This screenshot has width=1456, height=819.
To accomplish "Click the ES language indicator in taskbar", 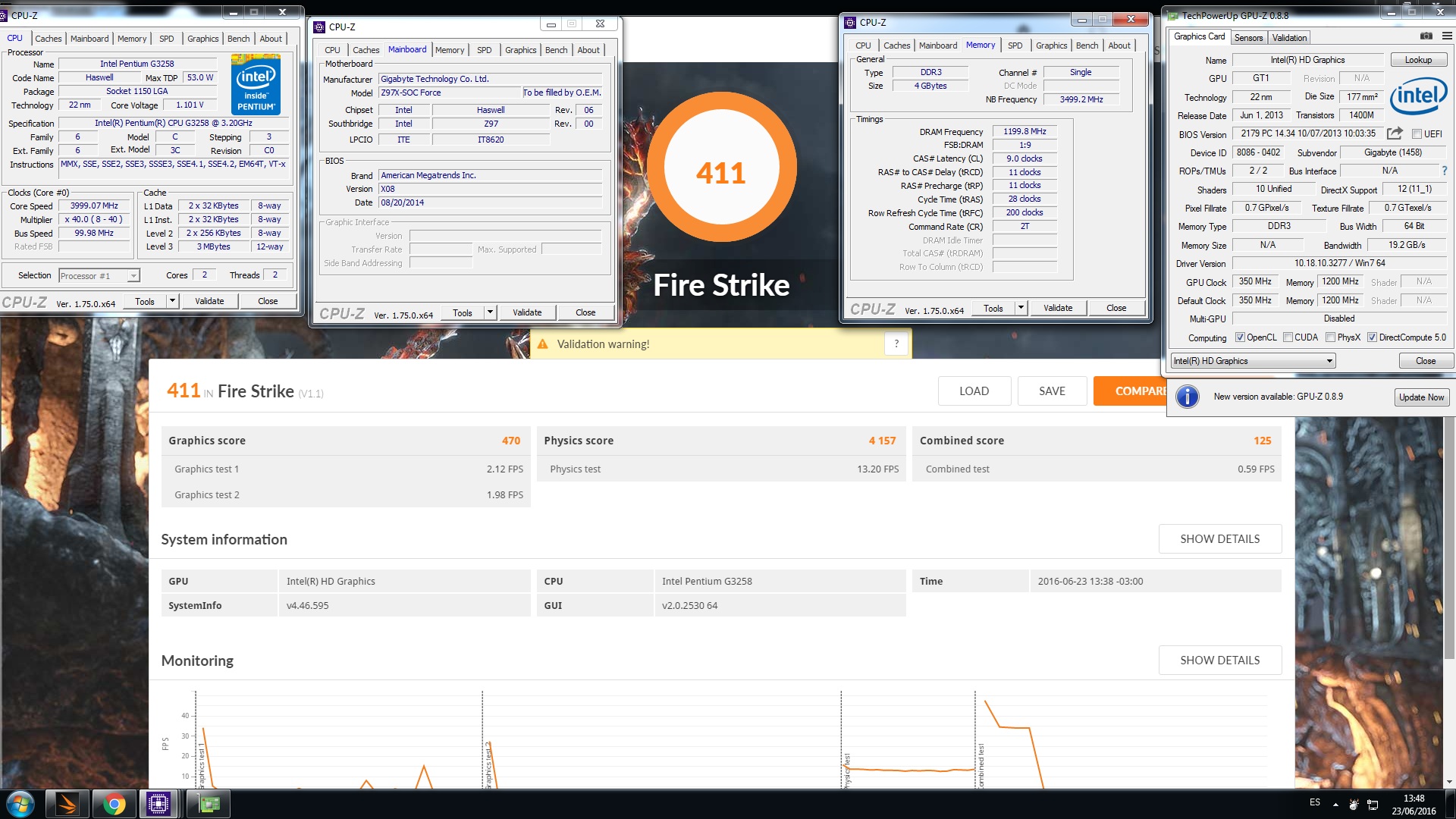I will coord(1315,802).
